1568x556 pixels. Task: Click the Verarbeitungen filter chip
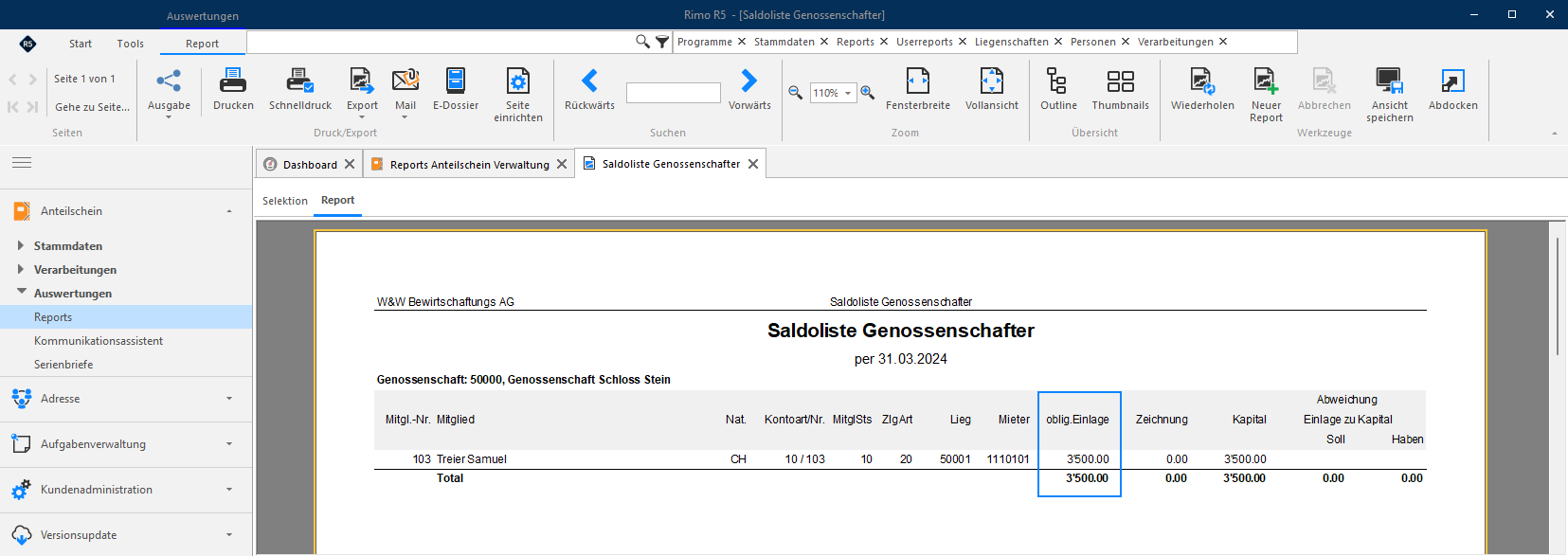click(1175, 42)
